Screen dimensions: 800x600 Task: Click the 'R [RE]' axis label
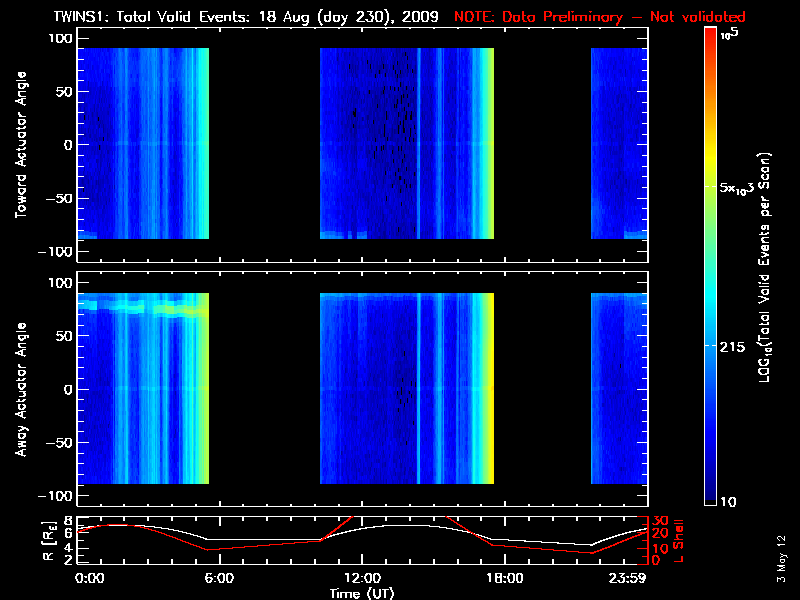click(49, 541)
